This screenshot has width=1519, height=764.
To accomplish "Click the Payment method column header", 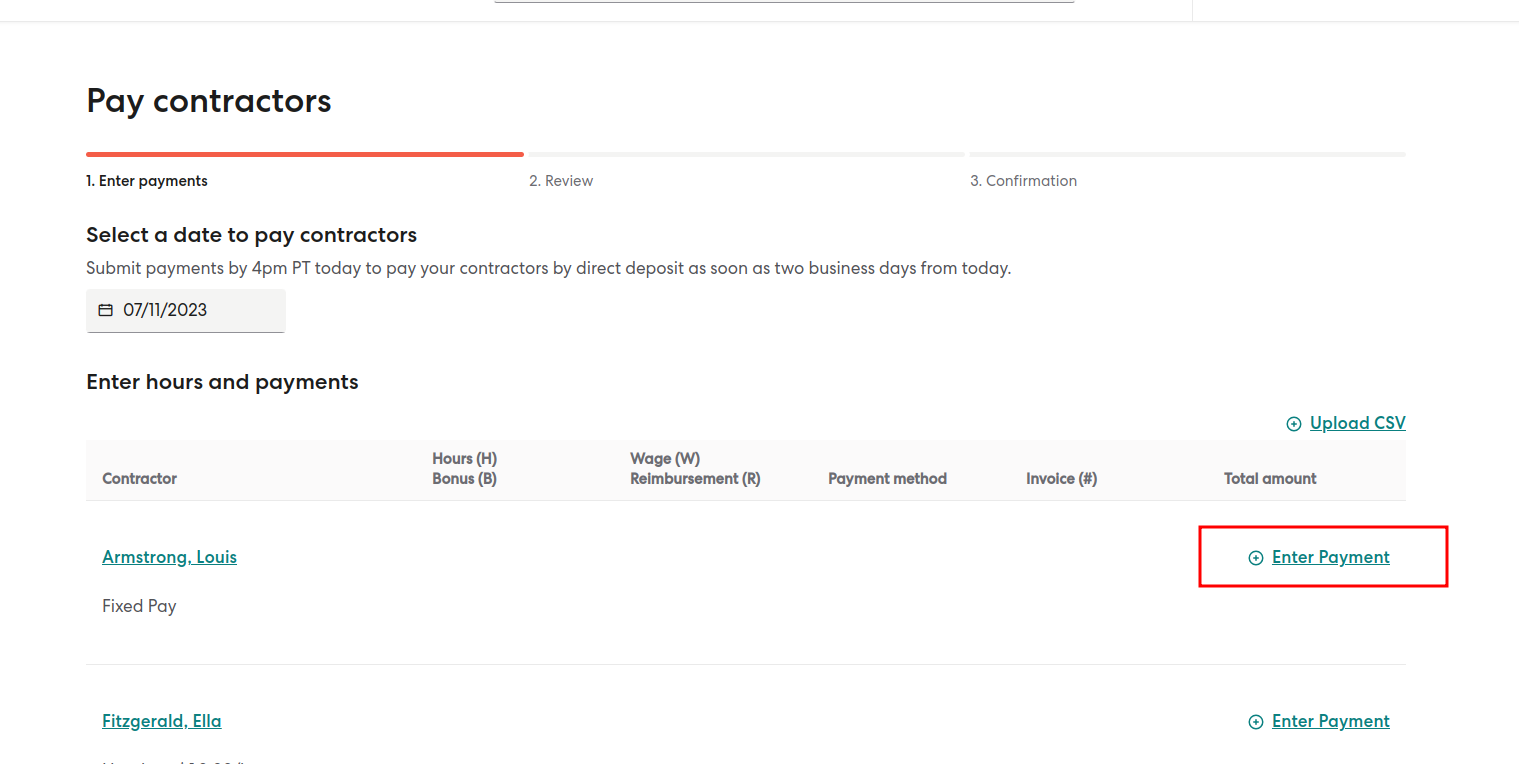I will coord(887,479).
